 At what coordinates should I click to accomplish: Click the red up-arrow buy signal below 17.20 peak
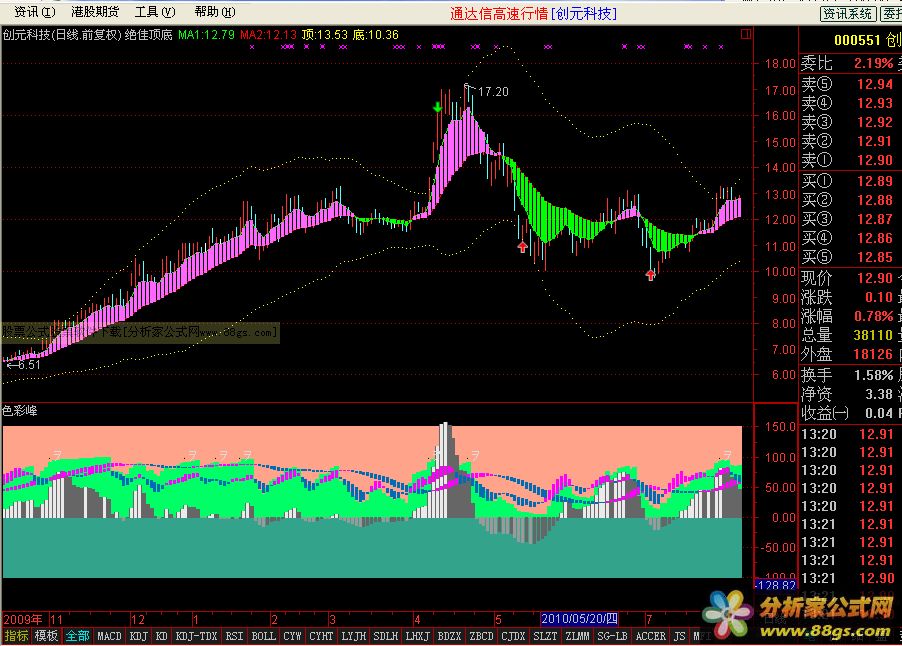coord(522,247)
